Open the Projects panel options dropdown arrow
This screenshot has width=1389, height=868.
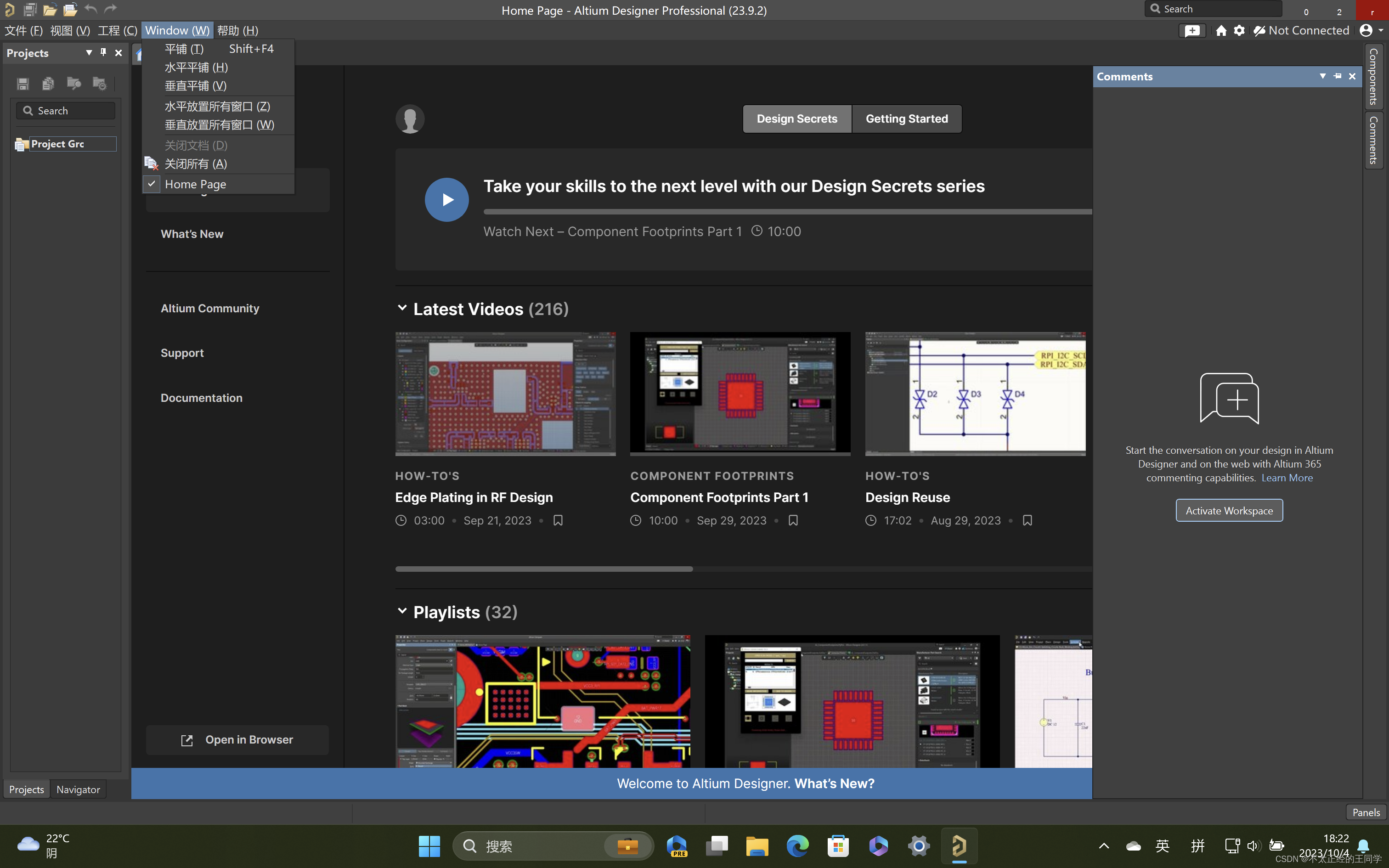click(x=89, y=52)
